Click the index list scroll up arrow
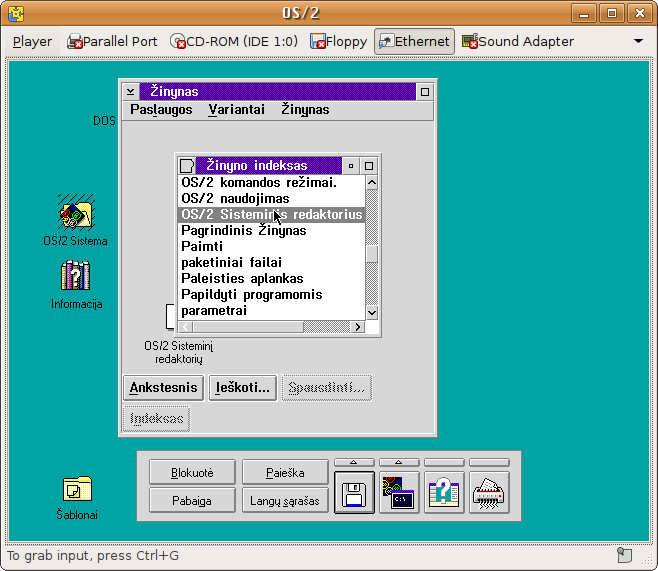658x571 pixels. [372, 183]
